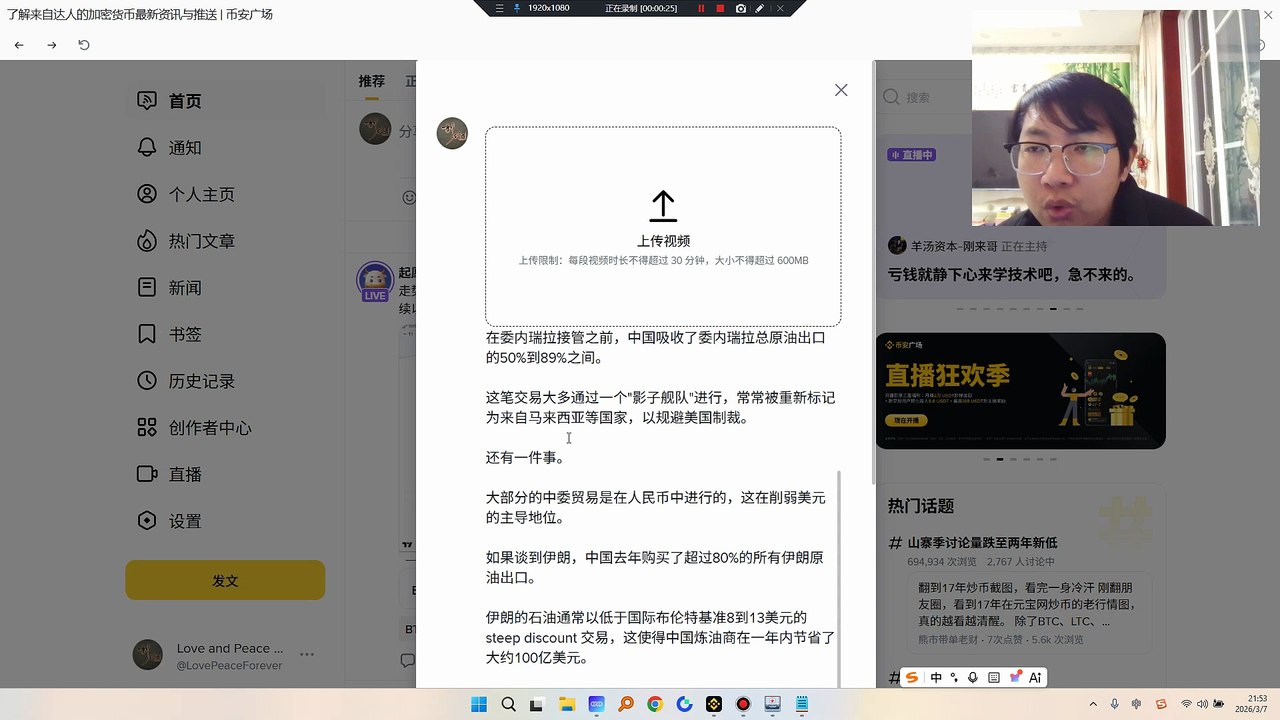Open the recorder pencil annotation tool
This screenshot has height=720, width=1280.
click(x=760, y=8)
